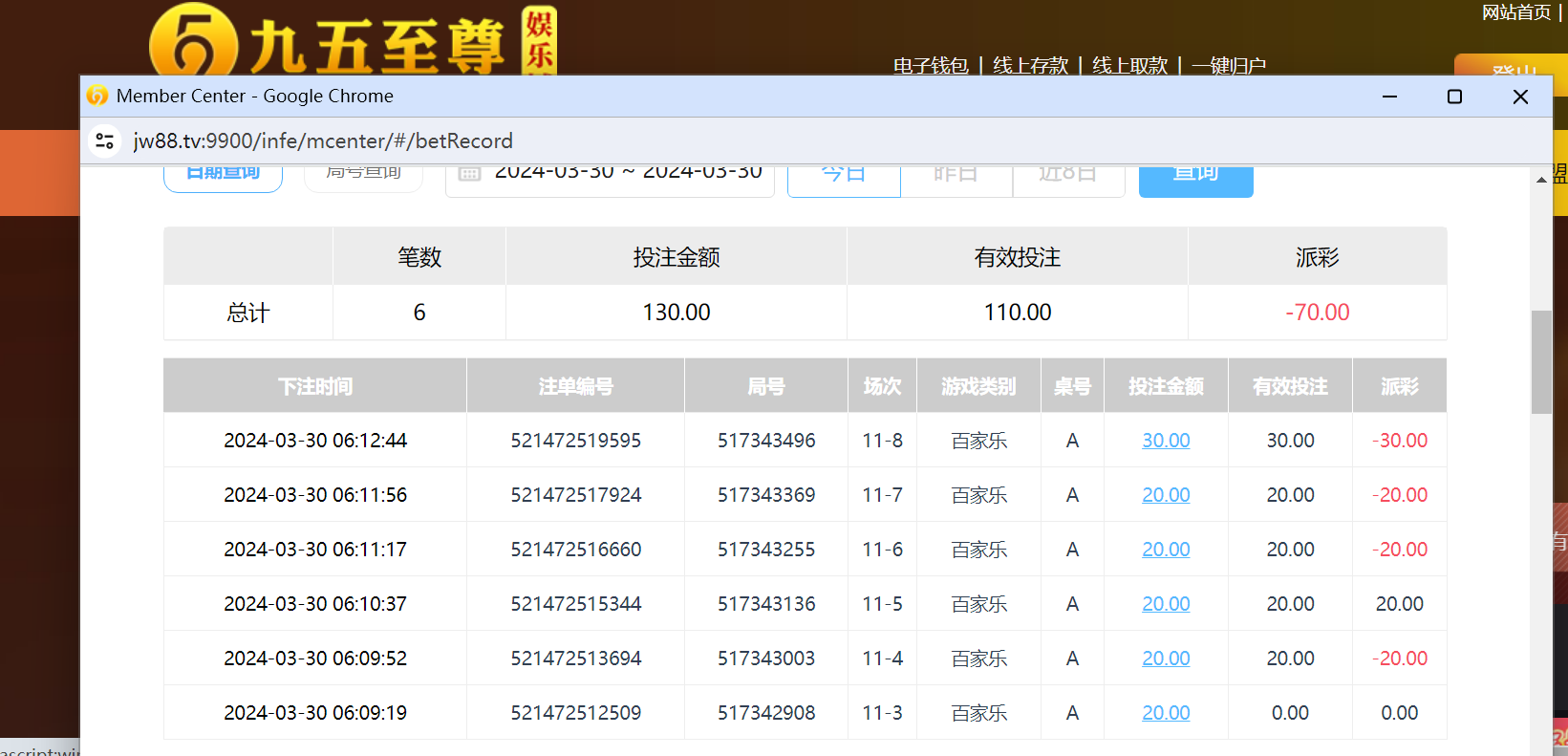1568x756 pixels.
Task: Open the date range picker field
Action: pos(627,176)
